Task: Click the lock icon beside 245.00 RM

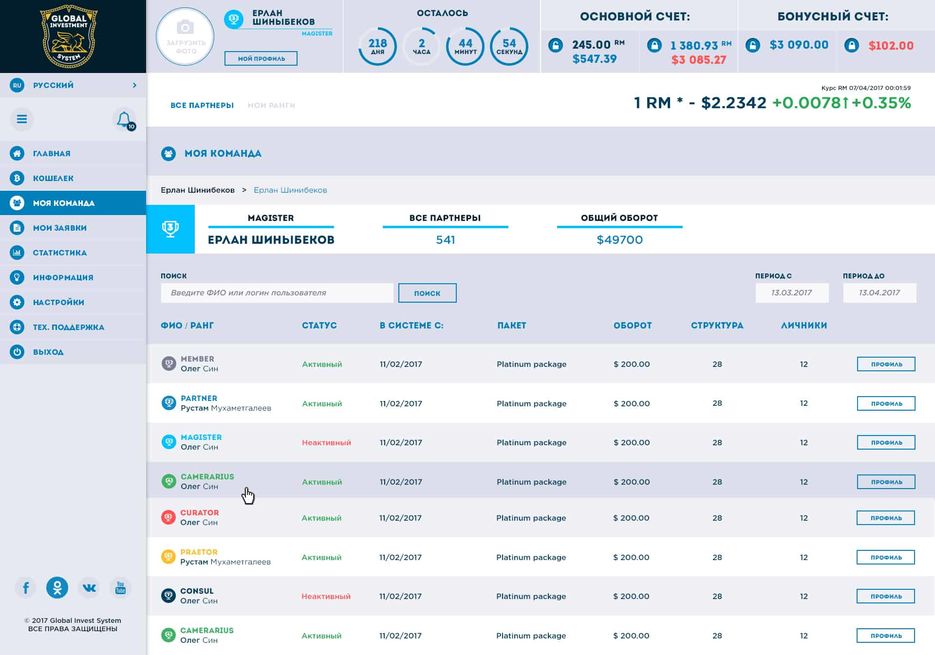Action: (555, 45)
